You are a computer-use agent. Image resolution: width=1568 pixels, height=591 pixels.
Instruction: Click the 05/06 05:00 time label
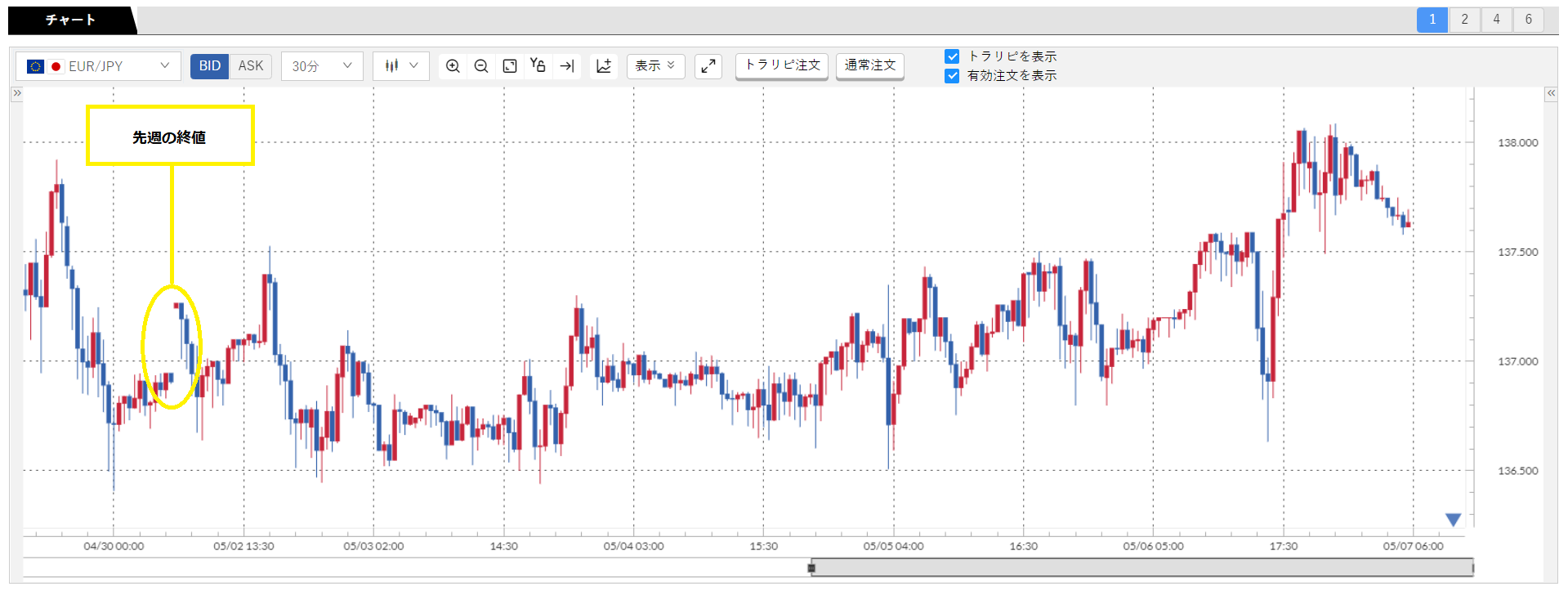(x=1153, y=546)
